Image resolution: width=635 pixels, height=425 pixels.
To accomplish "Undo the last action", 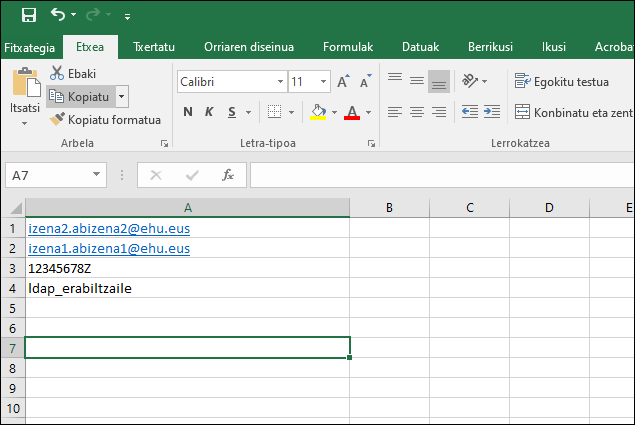I will 58,15.
